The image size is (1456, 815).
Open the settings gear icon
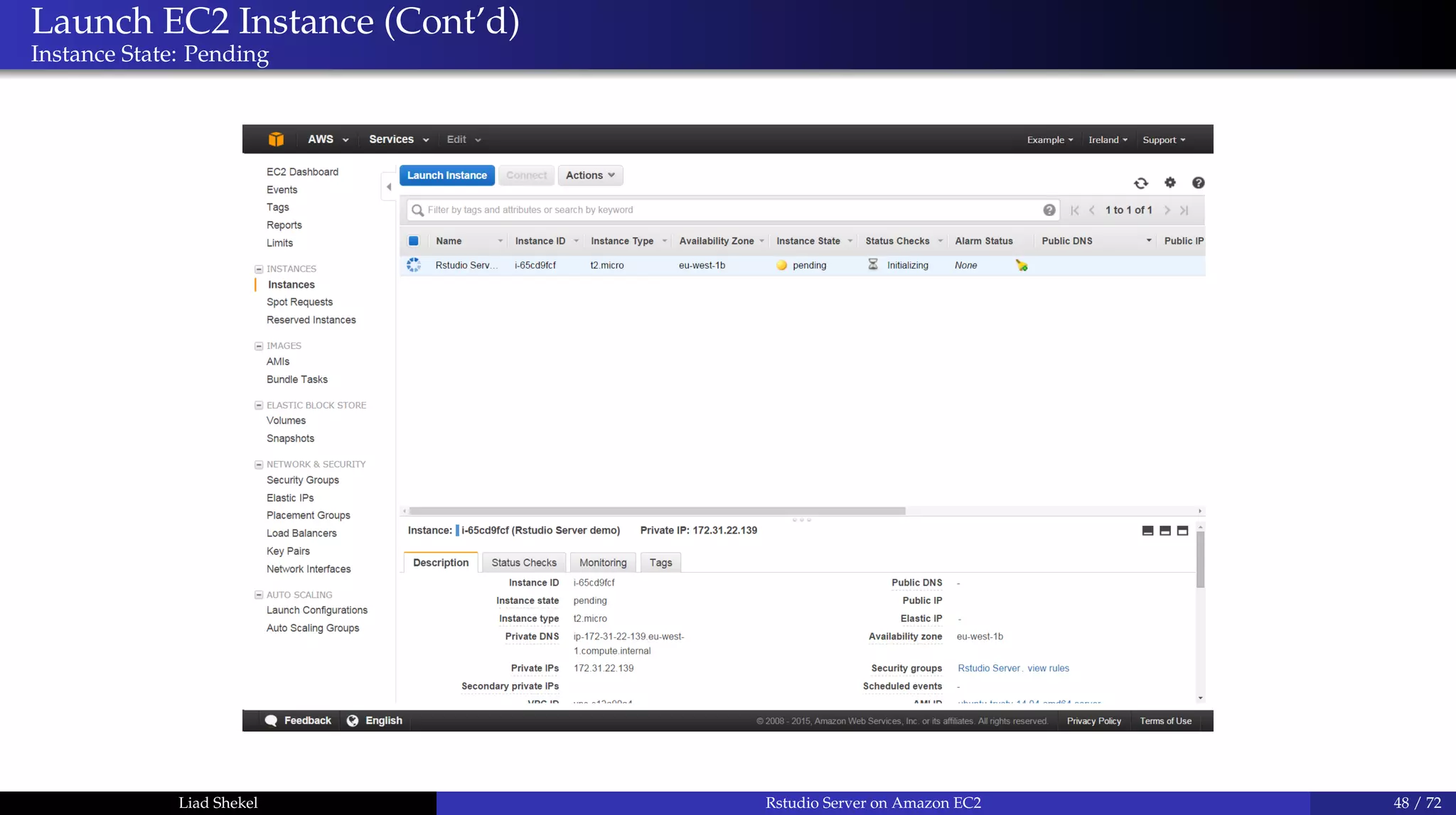click(x=1170, y=183)
